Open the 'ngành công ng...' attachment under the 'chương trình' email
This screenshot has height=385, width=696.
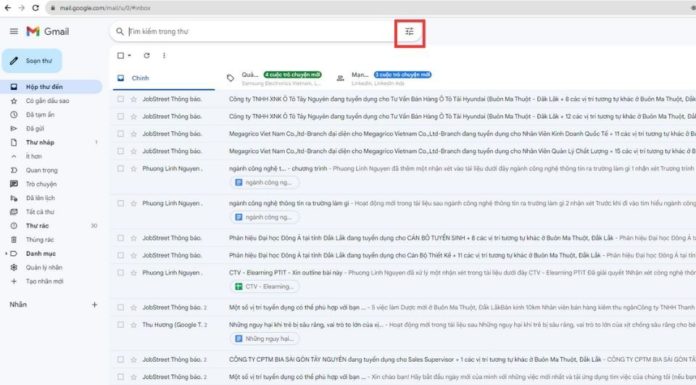point(265,183)
